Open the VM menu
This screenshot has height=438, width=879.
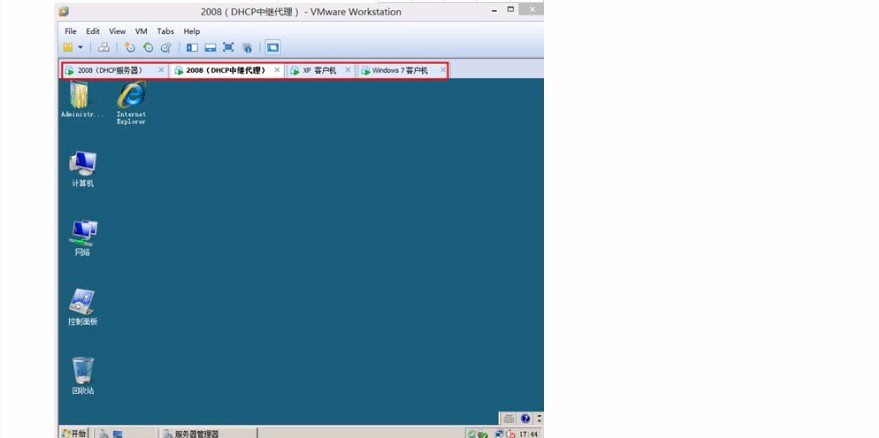pos(141,31)
